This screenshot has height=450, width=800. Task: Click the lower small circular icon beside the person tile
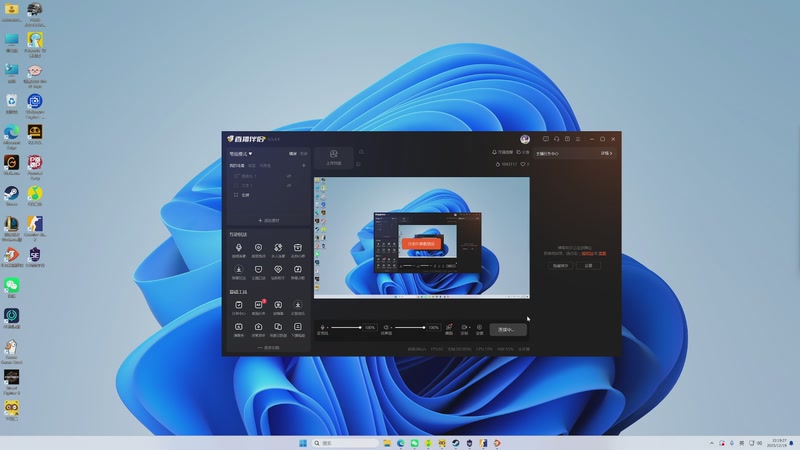[x=358, y=164]
